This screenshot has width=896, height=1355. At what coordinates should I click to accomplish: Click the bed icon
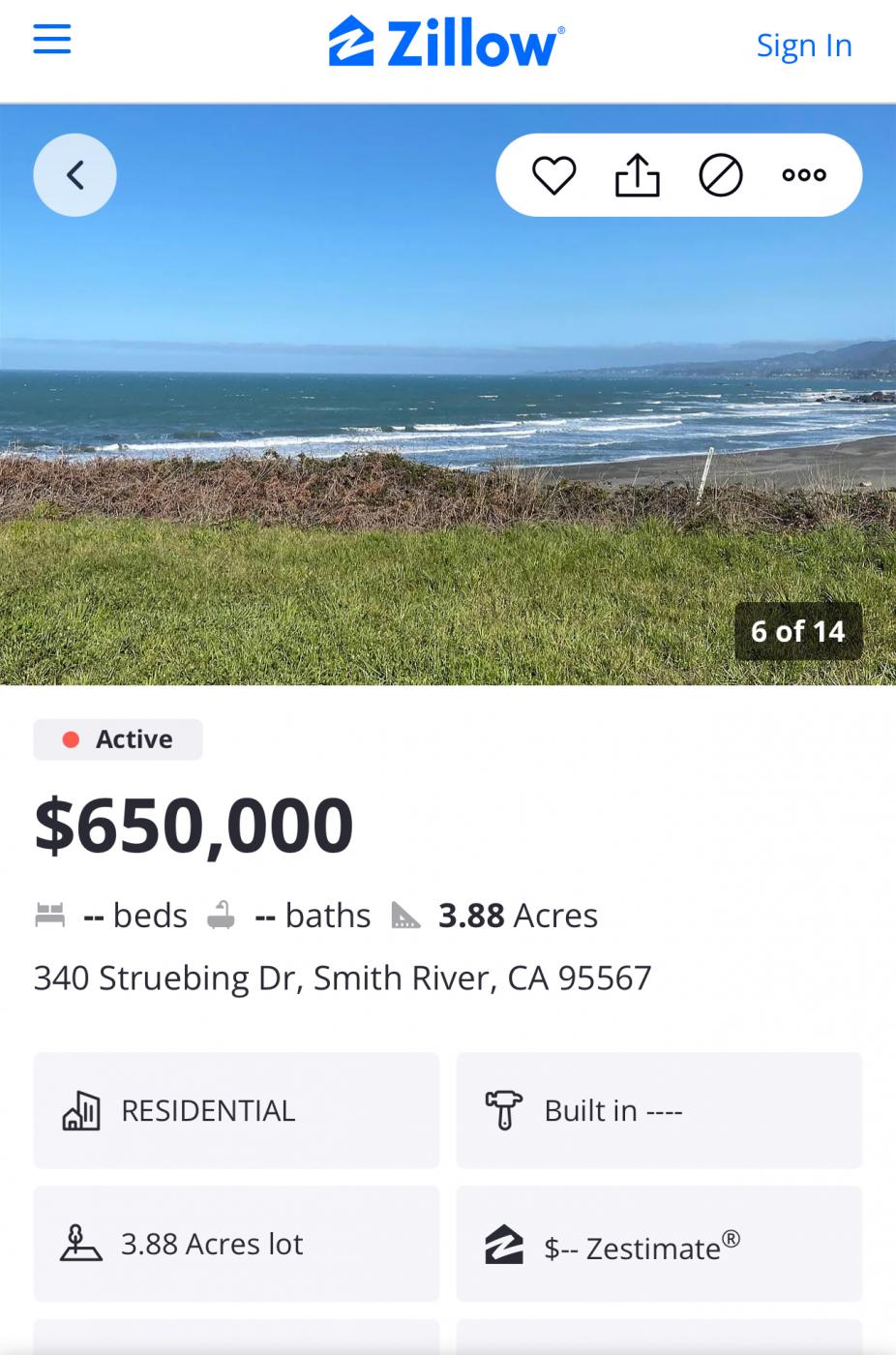[x=49, y=915]
